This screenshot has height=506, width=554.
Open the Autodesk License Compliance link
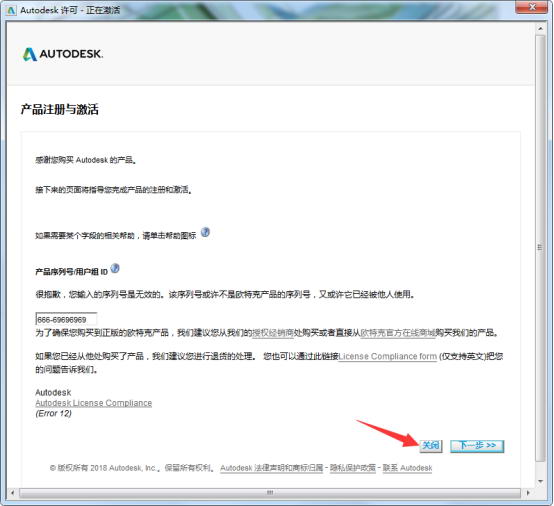(94, 403)
